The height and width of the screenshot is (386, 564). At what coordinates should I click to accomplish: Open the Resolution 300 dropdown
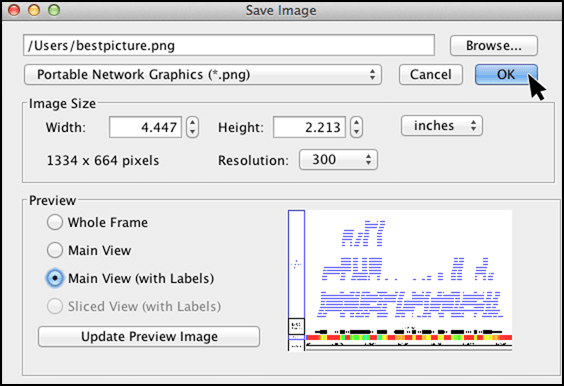[x=338, y=159]
